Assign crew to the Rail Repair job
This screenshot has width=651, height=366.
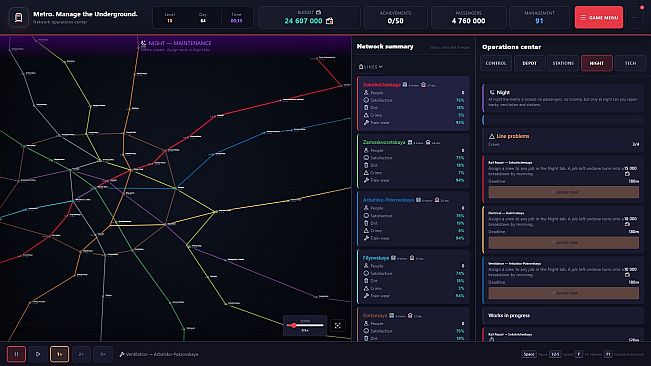tap(563, 192)
